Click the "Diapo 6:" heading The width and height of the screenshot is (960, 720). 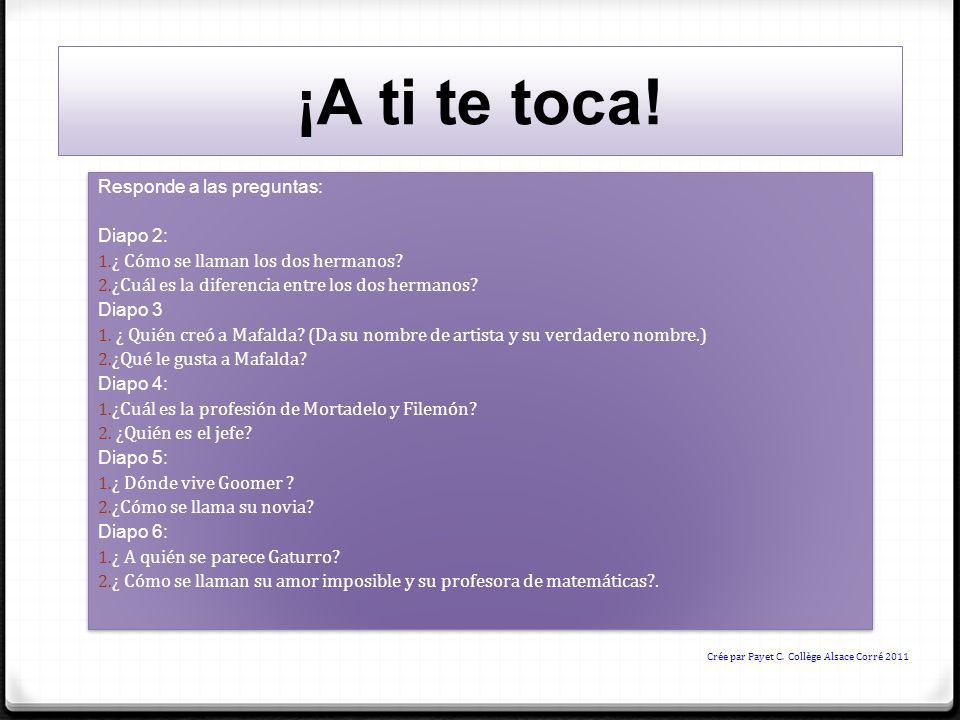point(133,531)
